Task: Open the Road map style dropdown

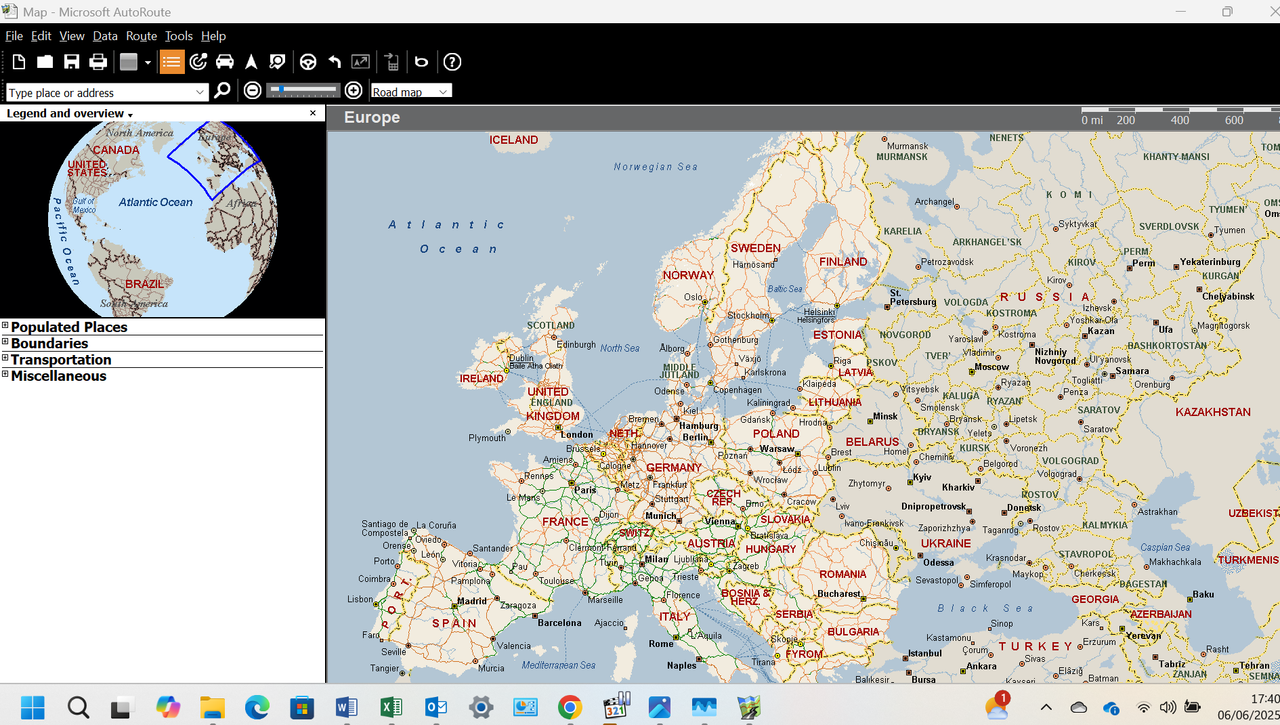Action: click(x=411, y=91)
